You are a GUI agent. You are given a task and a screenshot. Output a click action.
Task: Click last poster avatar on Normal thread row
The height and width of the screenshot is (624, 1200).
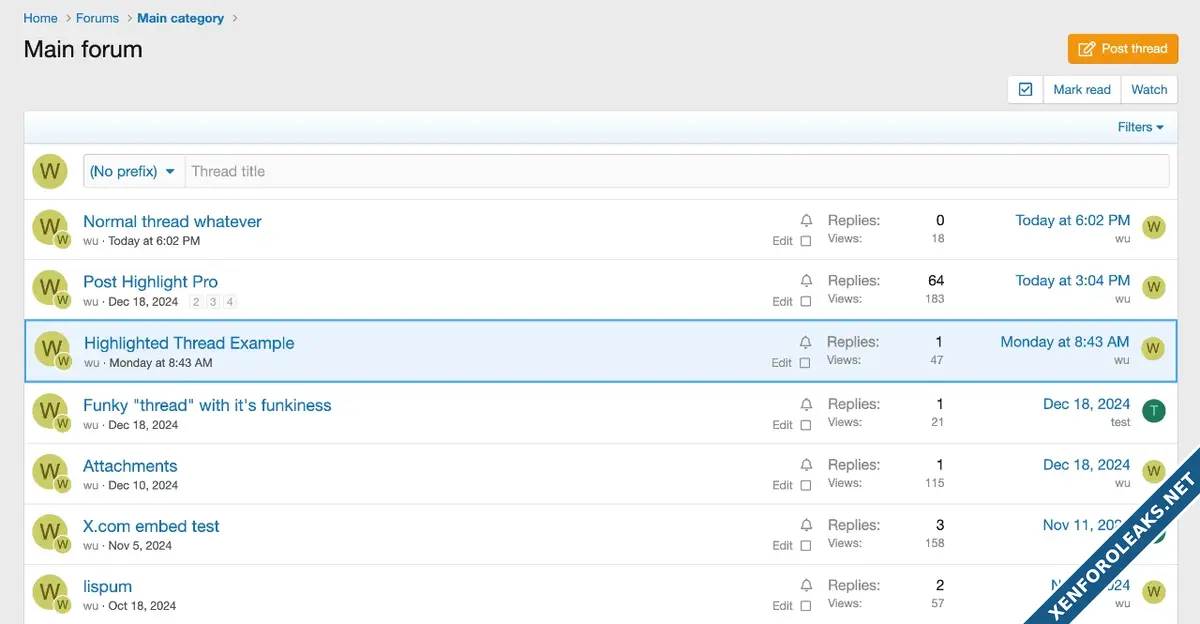coord(1153,227)
